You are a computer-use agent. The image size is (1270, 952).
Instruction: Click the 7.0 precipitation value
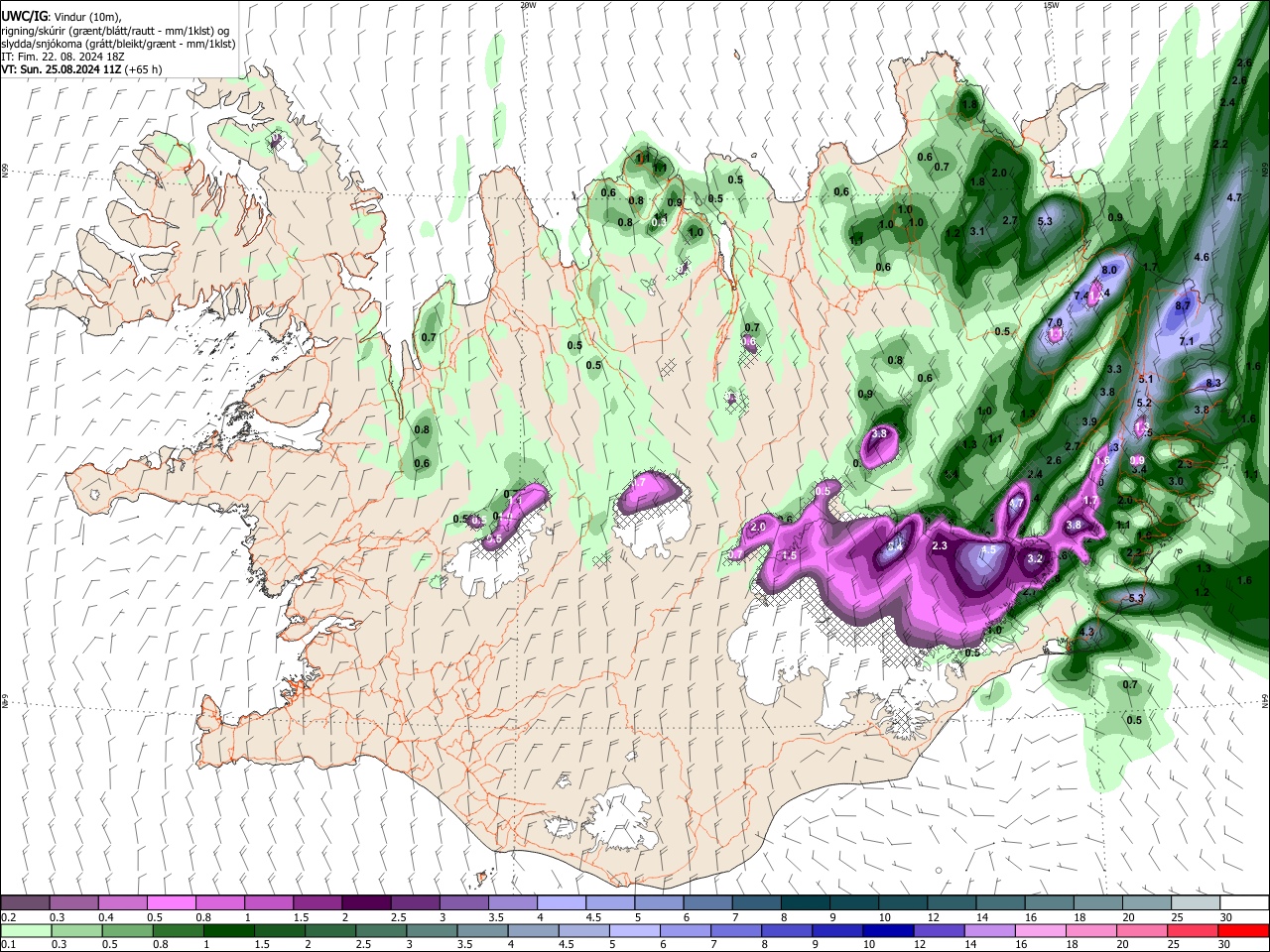(x=1055, y=322)
